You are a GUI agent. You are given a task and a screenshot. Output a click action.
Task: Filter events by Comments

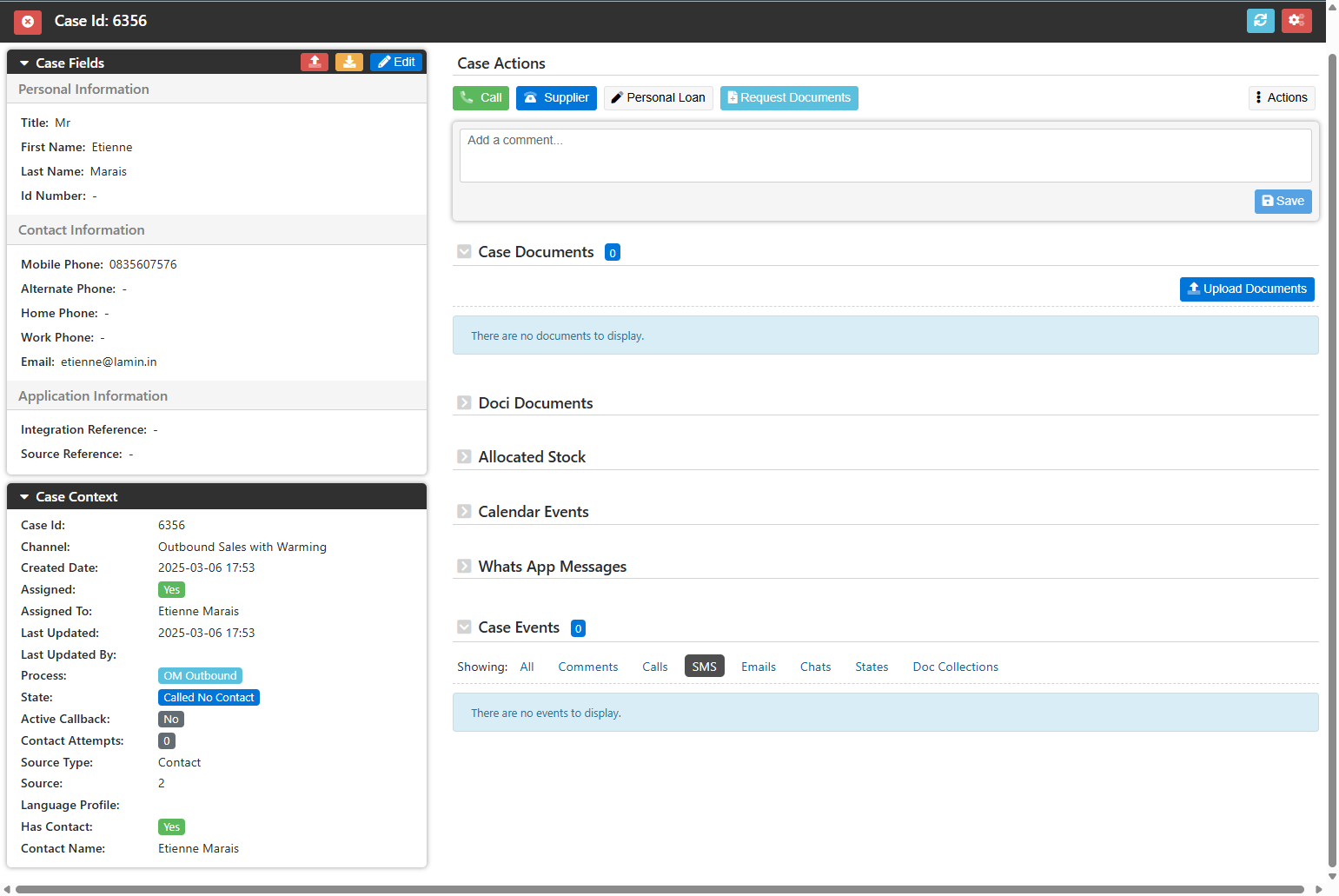588,667
